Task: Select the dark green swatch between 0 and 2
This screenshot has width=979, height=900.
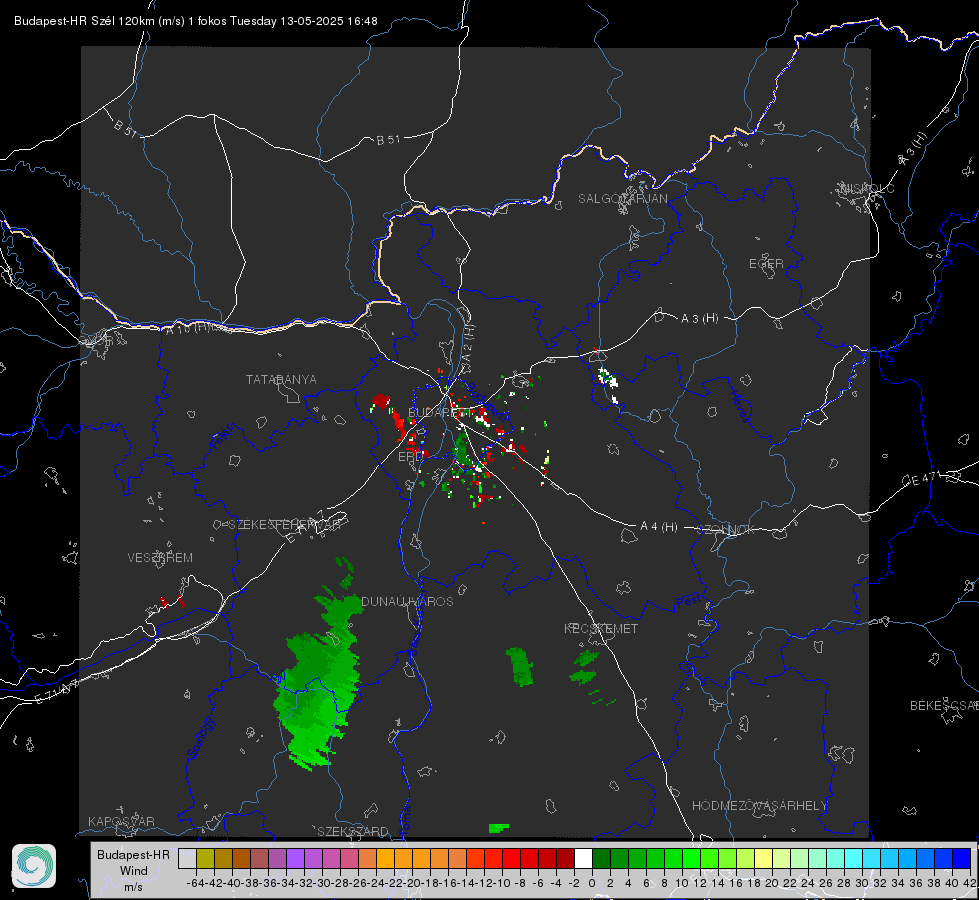Action: pyautogui.click(x=601, y=858)
